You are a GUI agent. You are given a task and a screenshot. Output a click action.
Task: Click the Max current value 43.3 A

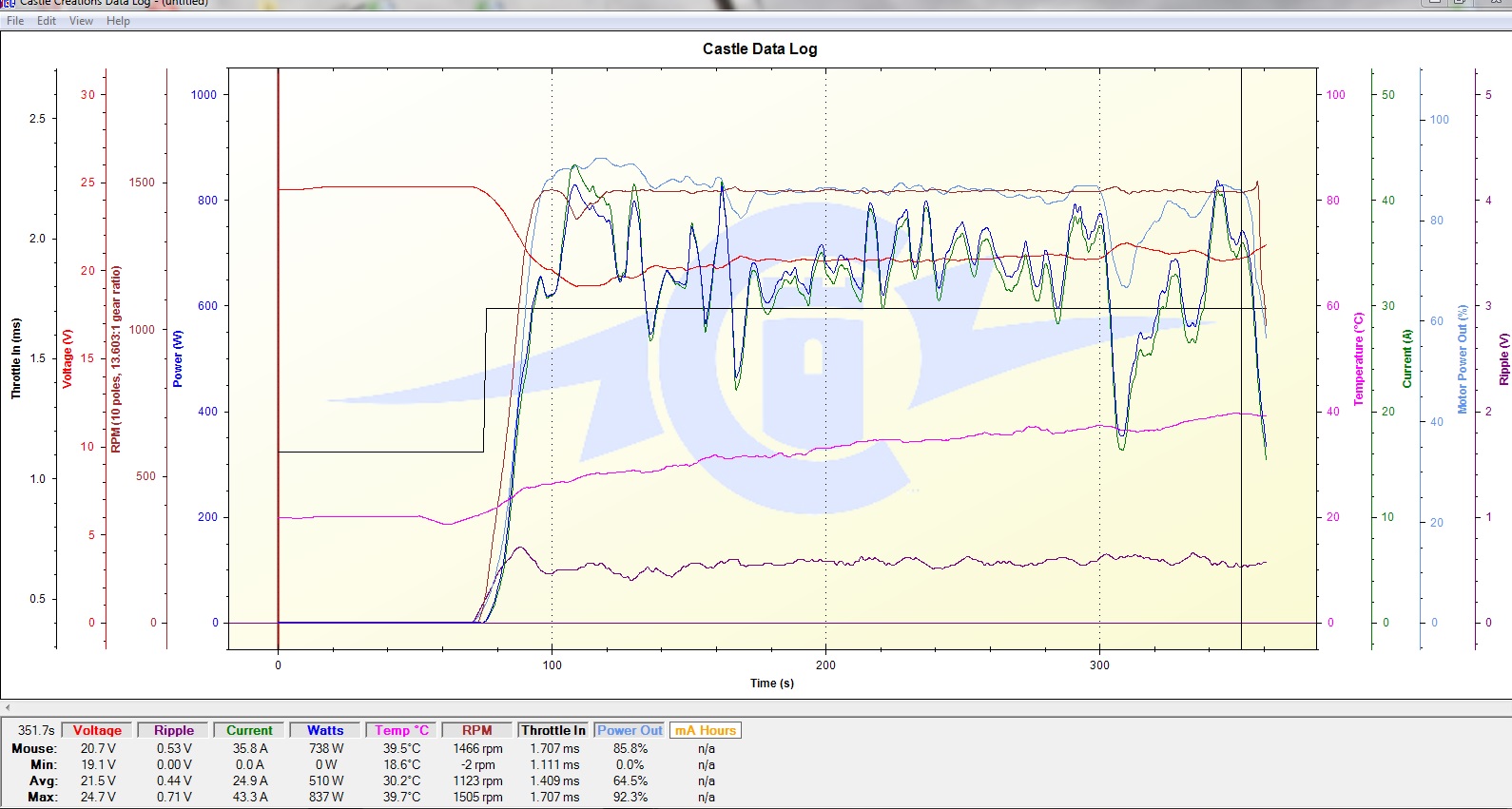pyautogui.click(x=250, y=797)
